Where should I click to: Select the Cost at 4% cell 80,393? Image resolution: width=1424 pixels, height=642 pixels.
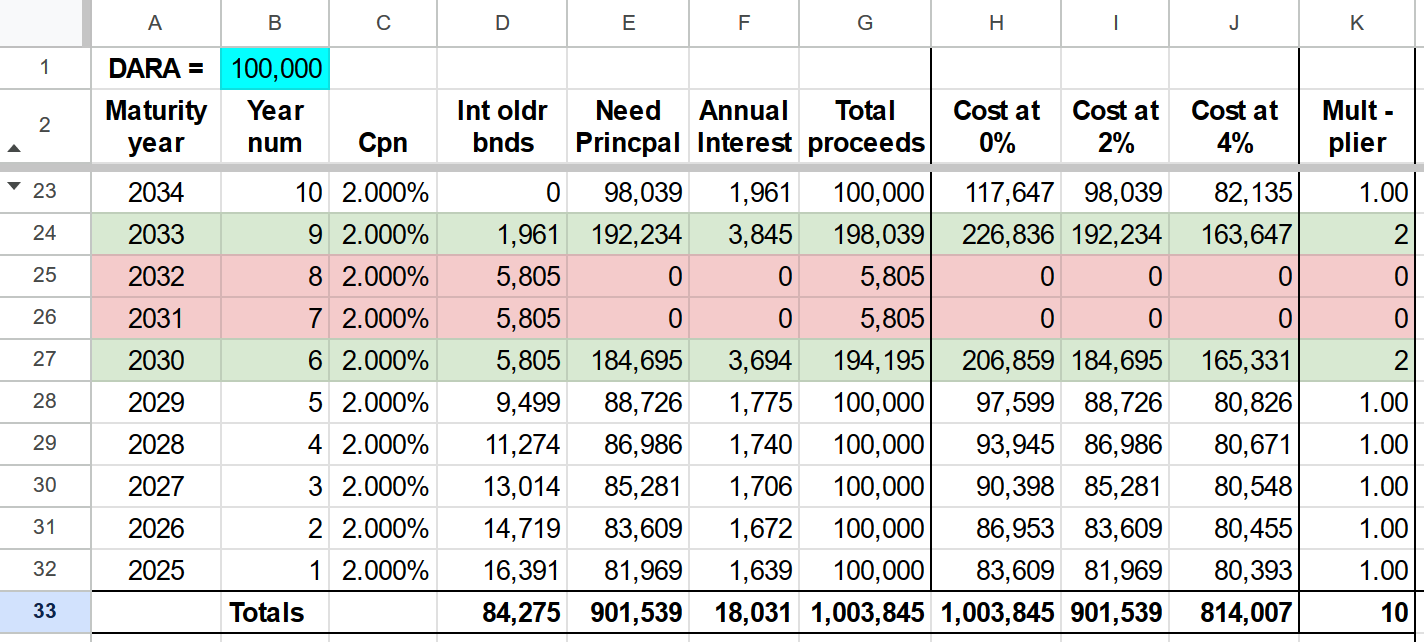point(1234,570)
